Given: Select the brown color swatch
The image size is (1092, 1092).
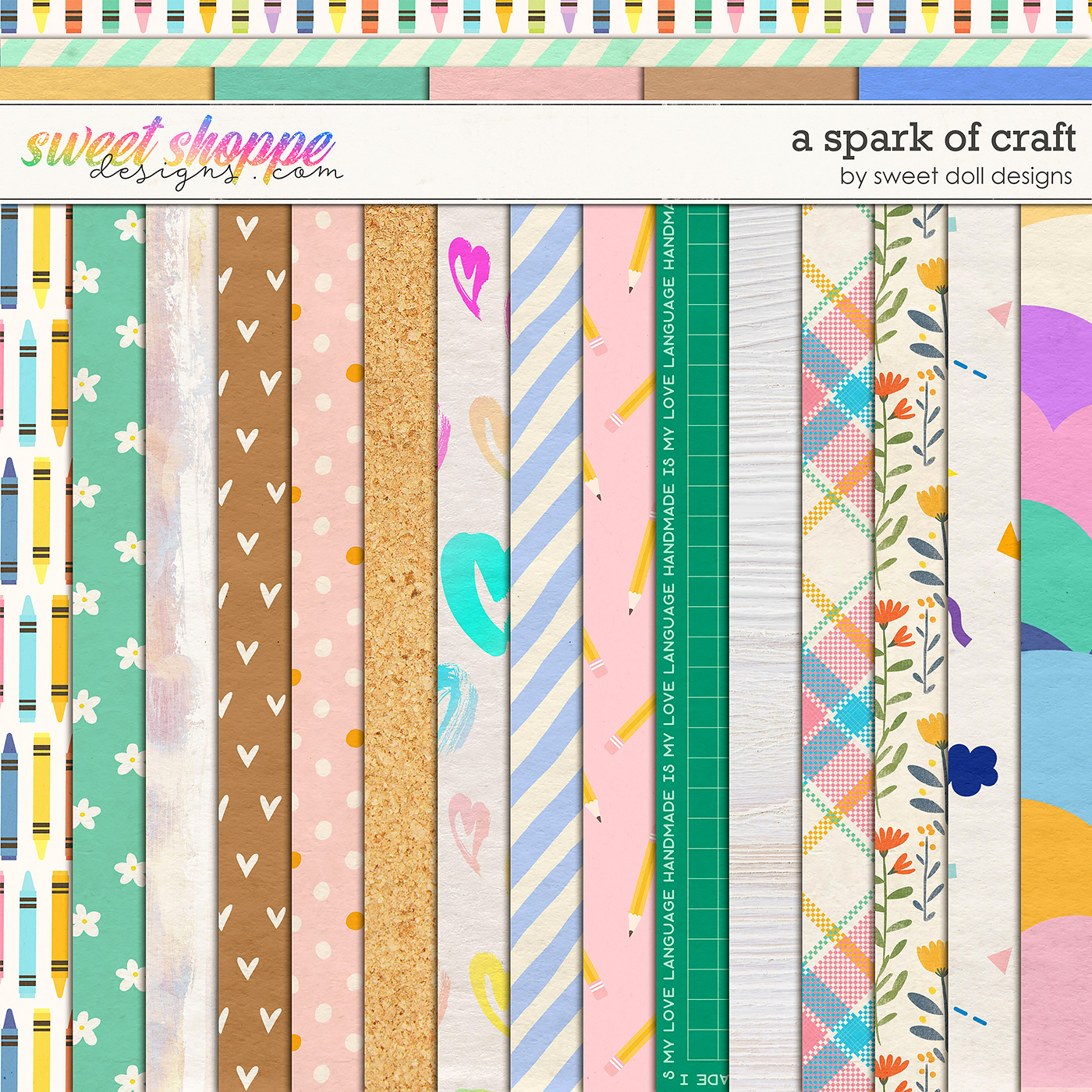Looking at the screenshot, I should (x=751, y=83).
